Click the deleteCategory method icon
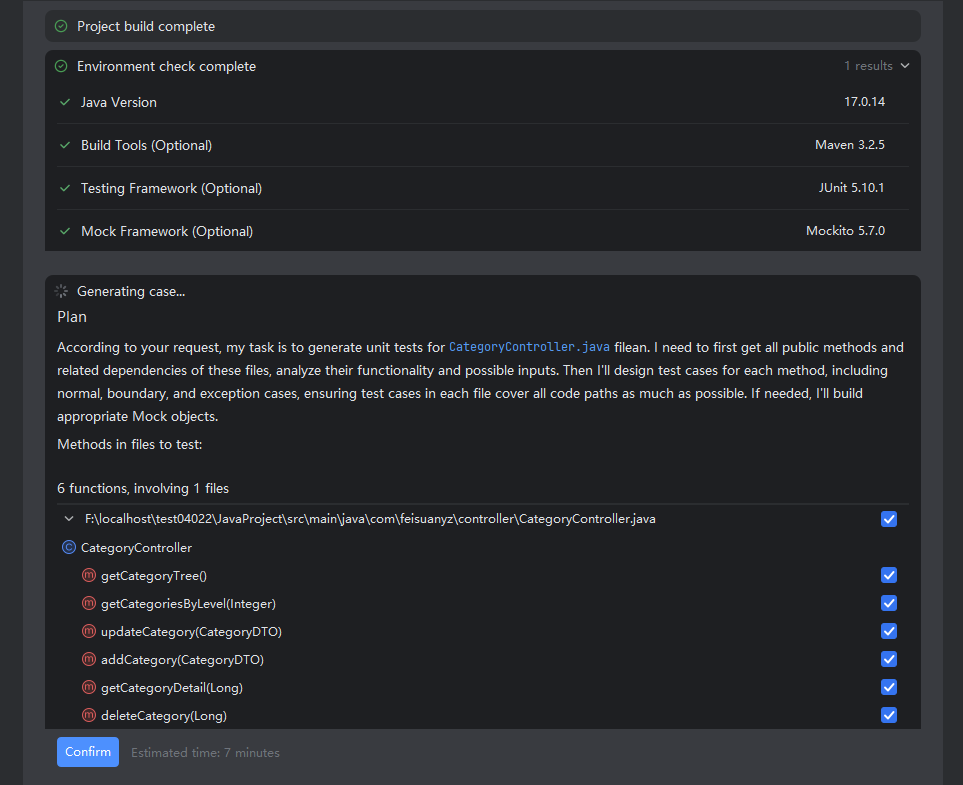 click(89, 716)
